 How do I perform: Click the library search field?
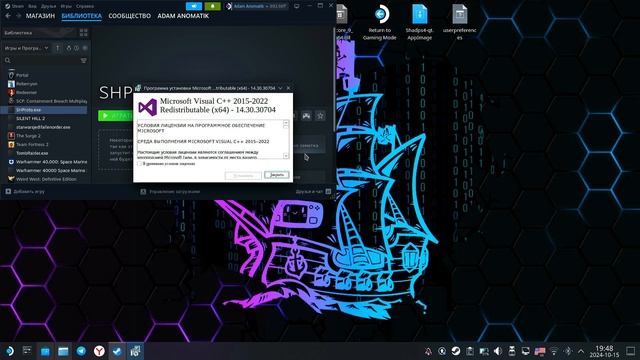(41, 60)
